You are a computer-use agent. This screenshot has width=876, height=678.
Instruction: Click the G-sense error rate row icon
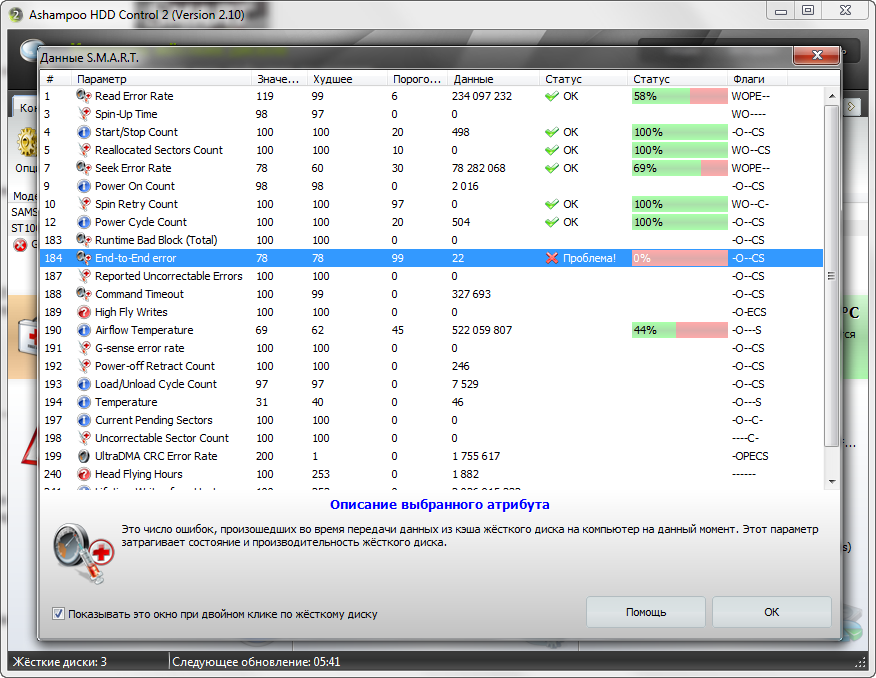click(84, 348)
